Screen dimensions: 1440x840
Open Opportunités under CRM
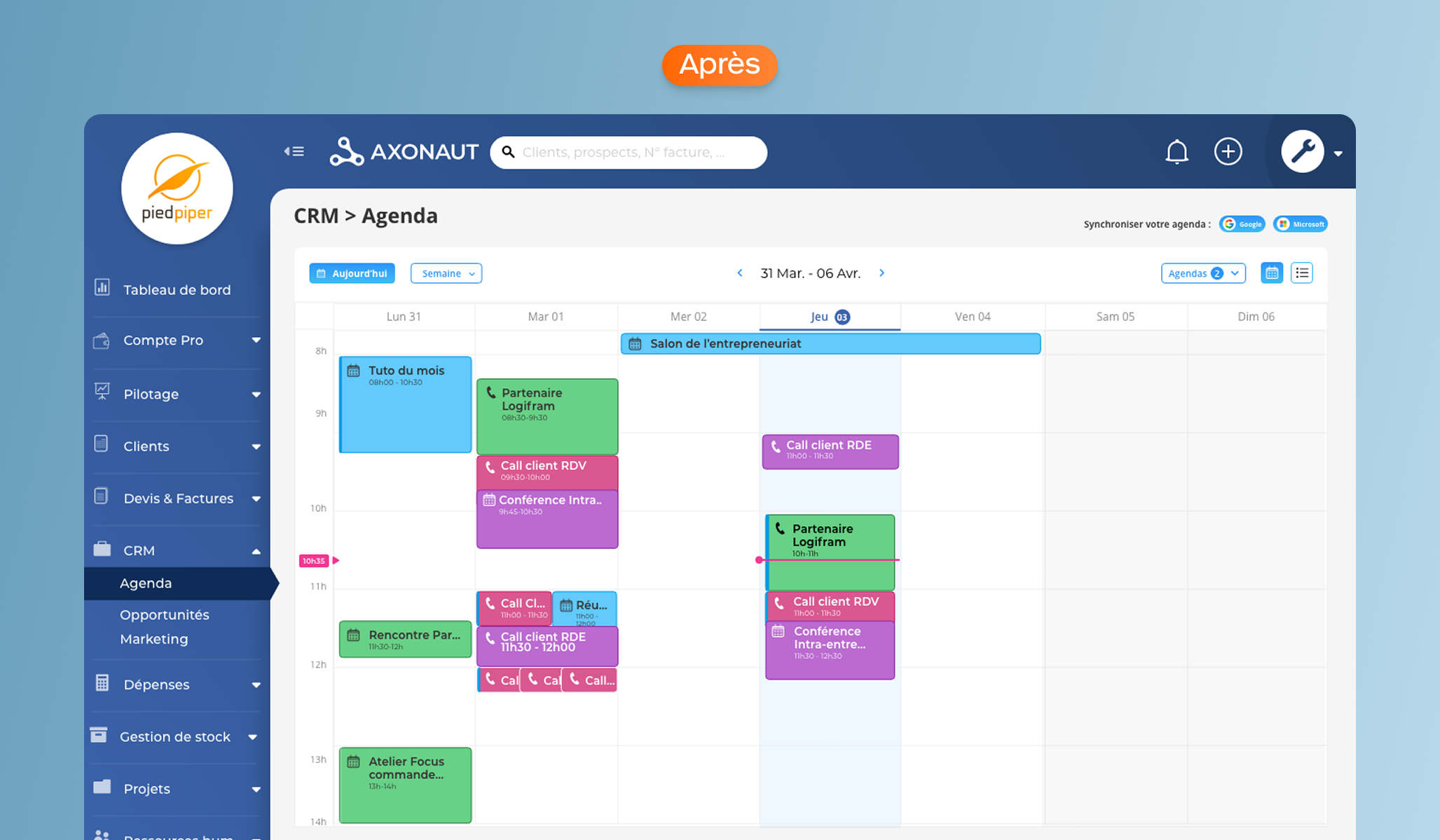pos(165,614)
